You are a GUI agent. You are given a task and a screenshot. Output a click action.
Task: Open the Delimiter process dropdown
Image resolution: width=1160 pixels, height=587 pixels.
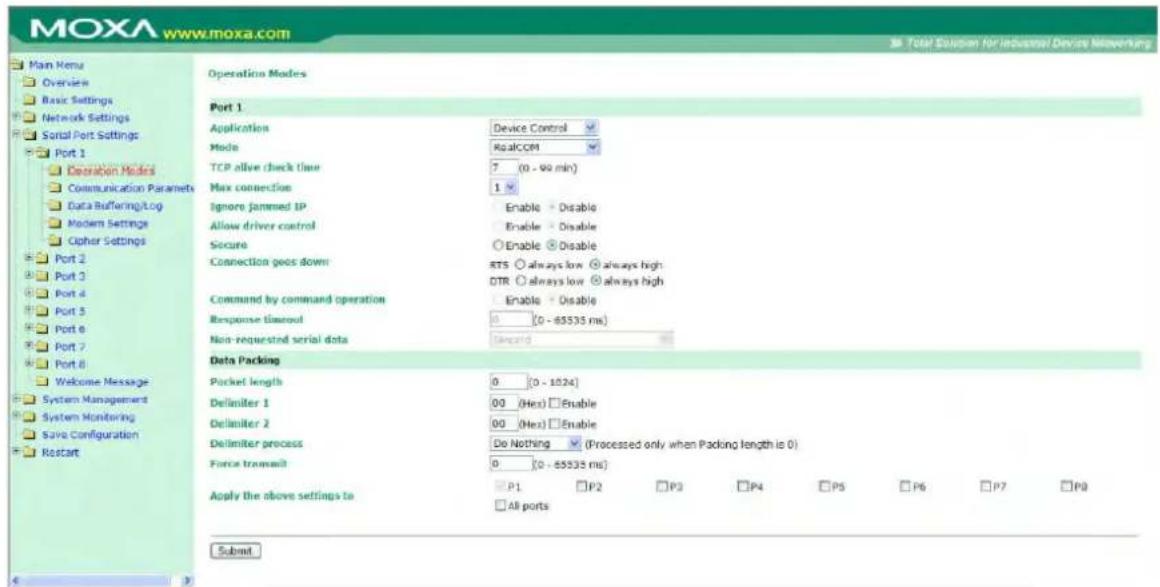[x=536, y=444]
